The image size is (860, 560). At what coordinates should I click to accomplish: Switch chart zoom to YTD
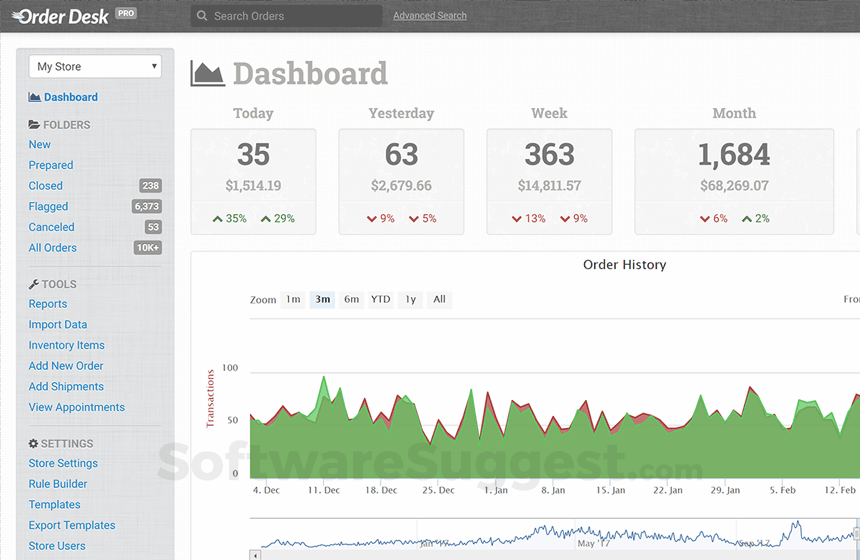380,299
